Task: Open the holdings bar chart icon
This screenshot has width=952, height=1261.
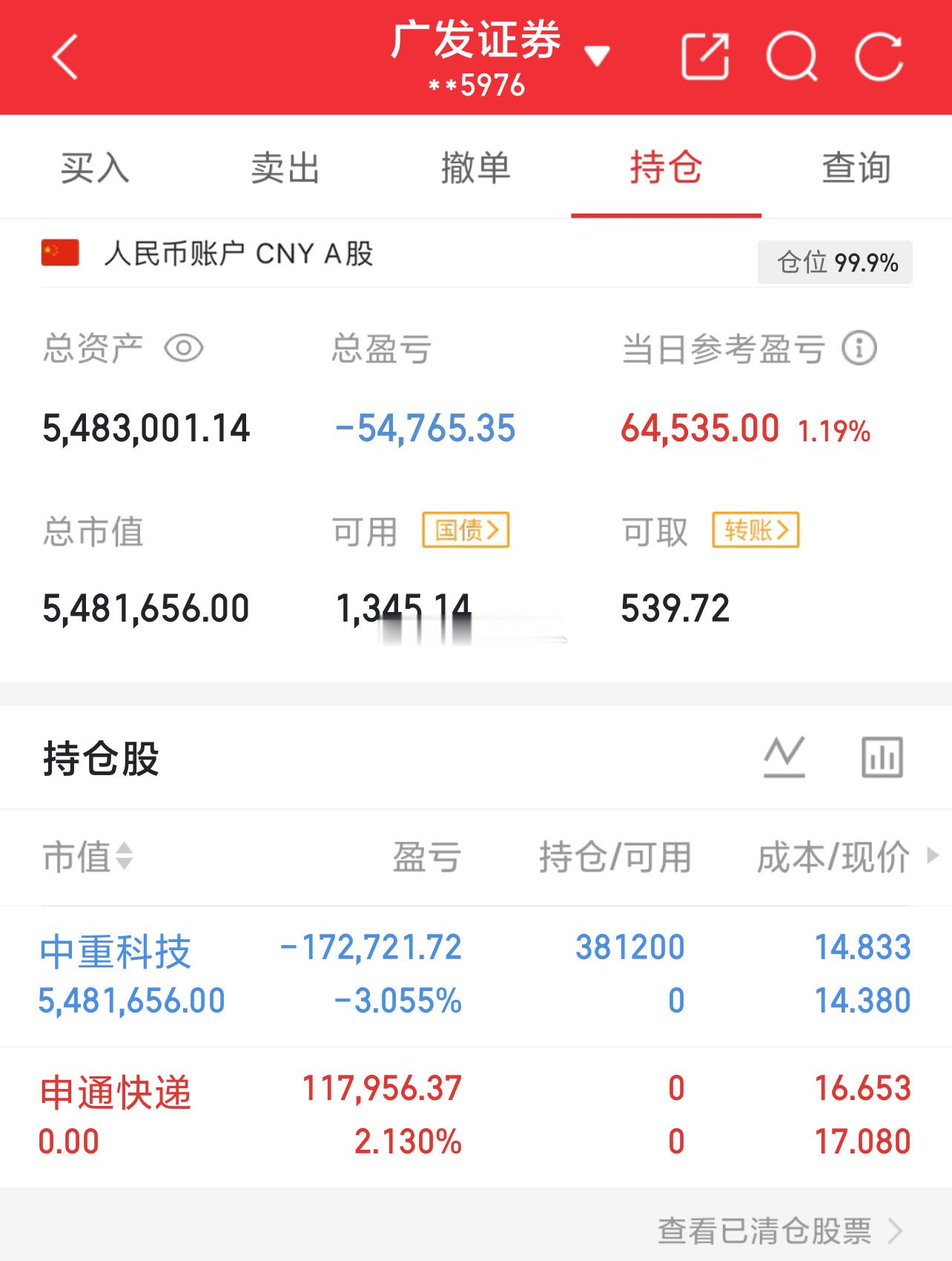Action: pos(882,757)
